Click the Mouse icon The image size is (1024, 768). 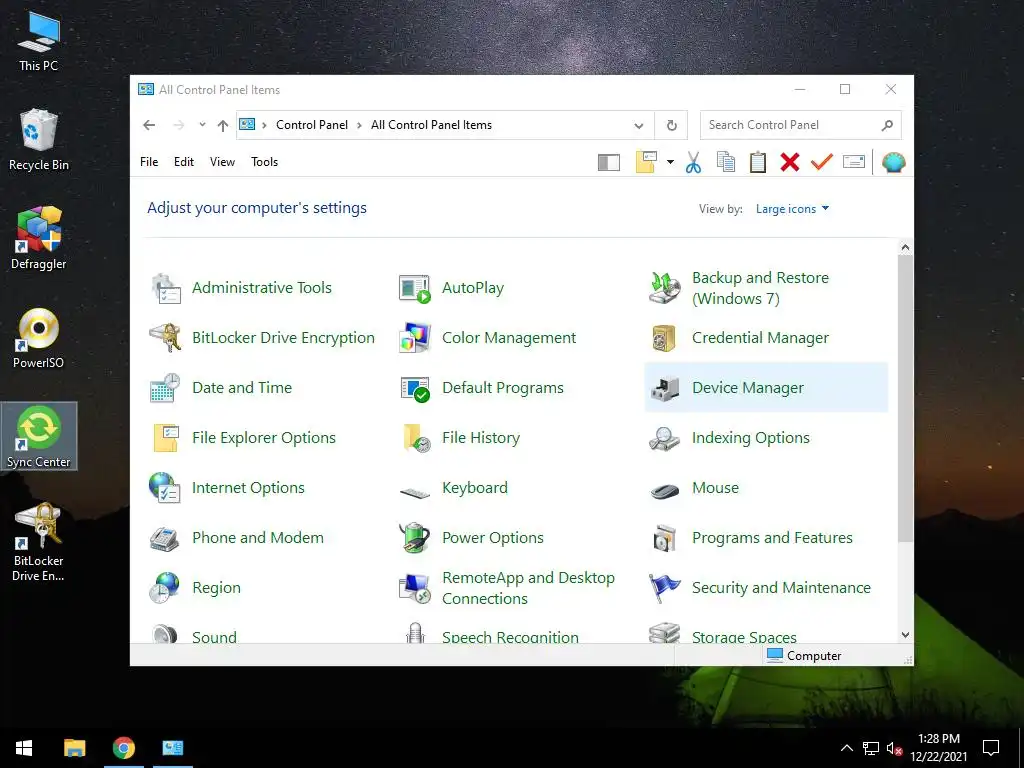pyautogui.click(x=665, y=490)
